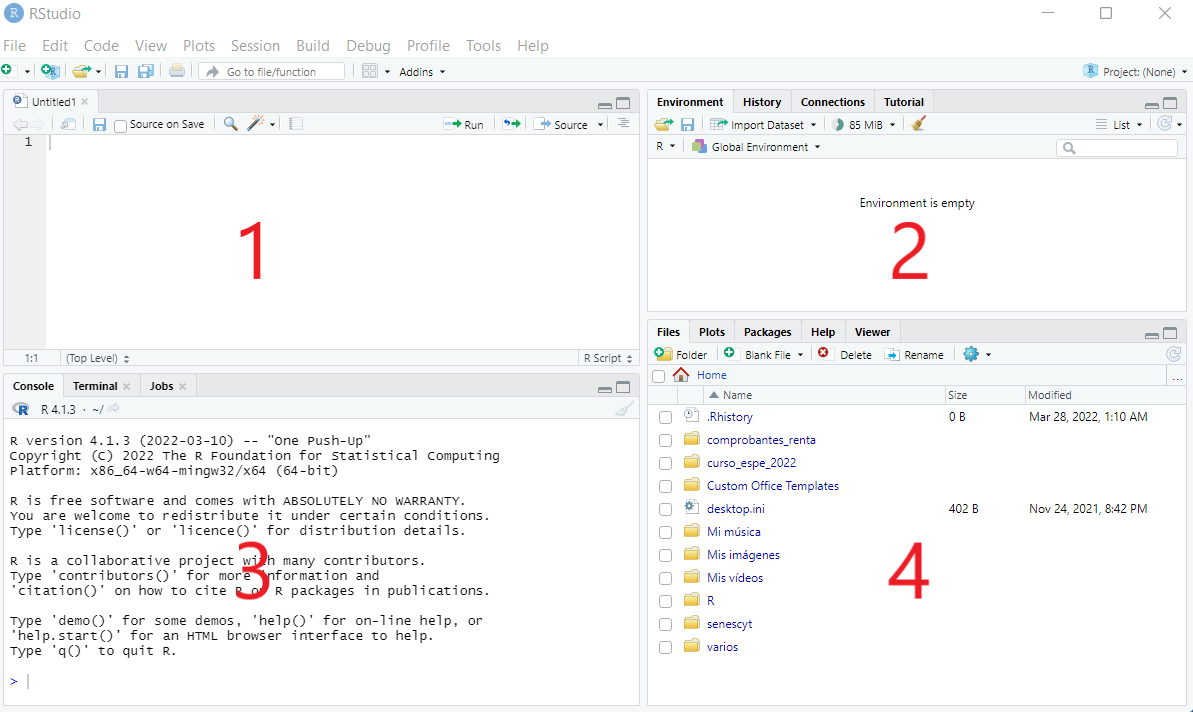Open the Import Dataset dropdown
Screen dimensions: 1193x712
coord(763,125)
